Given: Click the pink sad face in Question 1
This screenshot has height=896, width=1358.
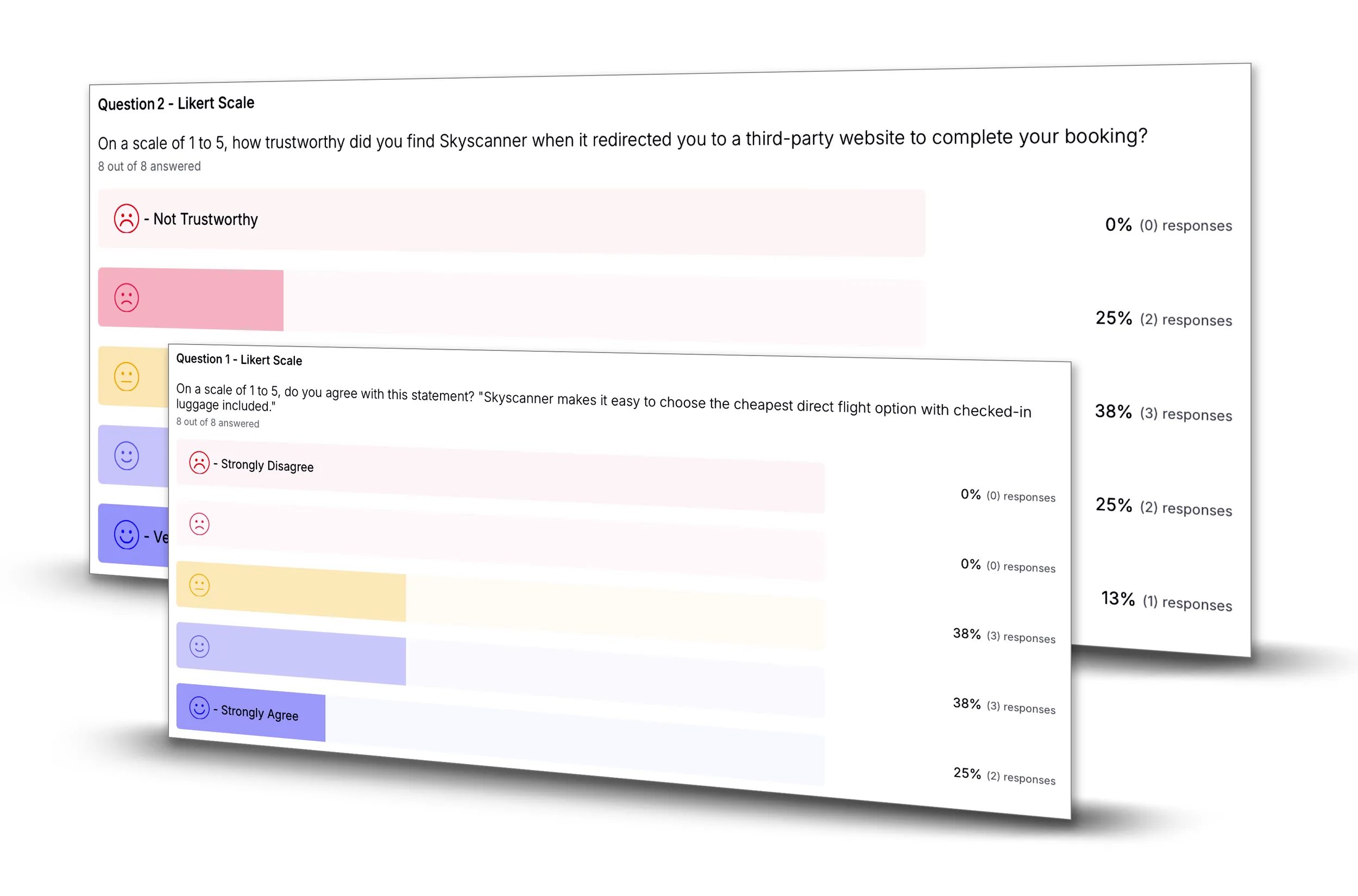Looking at the screenshot, I should click(x=199, y=524).
